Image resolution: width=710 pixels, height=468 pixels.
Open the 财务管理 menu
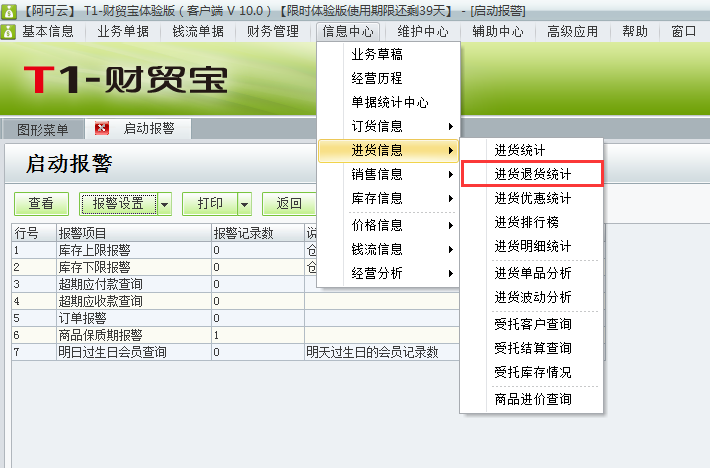click(x=273, y=31)
